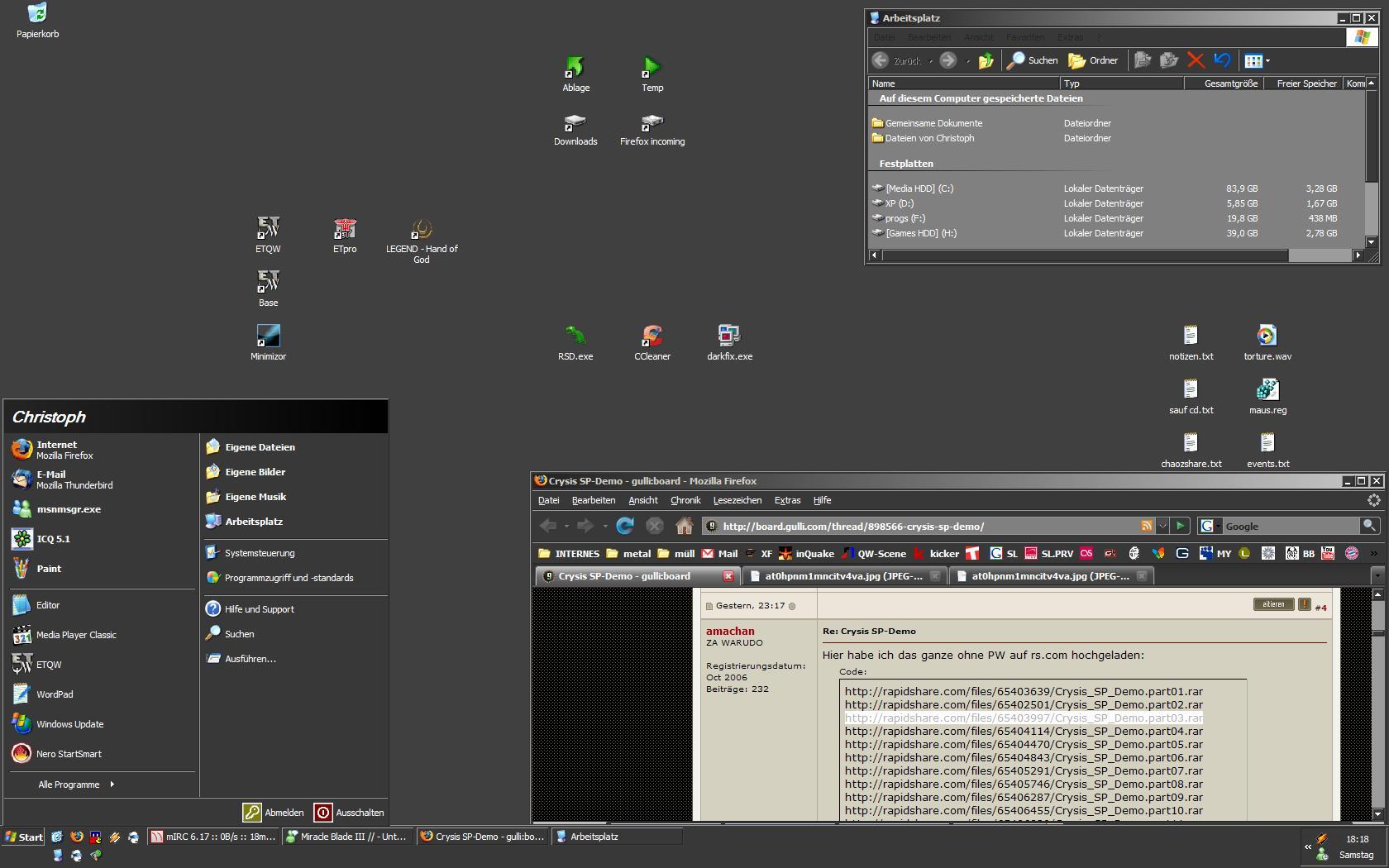This screenshot has width=1389, height=868.
Task: Open the Temp desktop shortcut
Action: point(652,74)
